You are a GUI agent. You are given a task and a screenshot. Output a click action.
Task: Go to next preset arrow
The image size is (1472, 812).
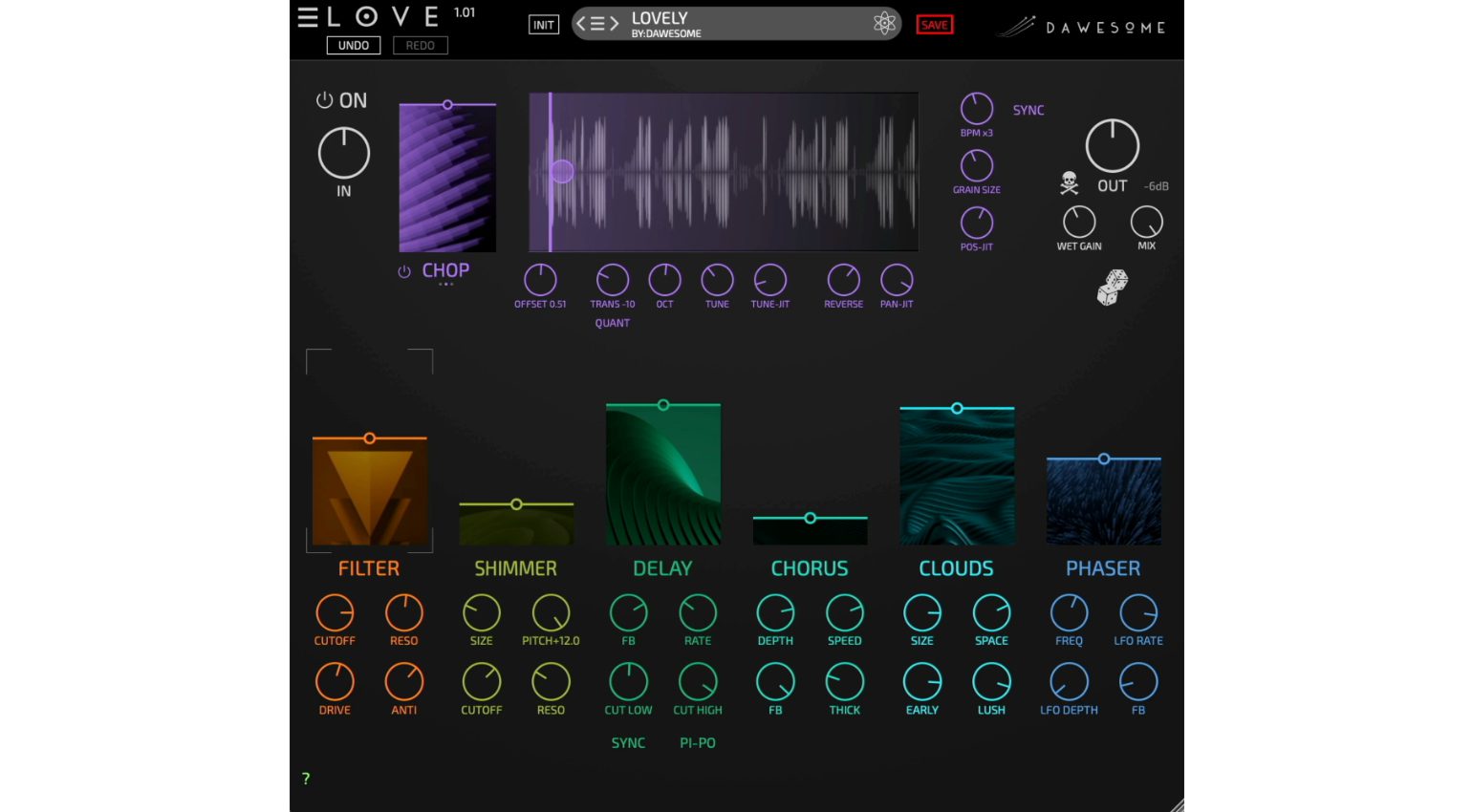tap(615, 24)
